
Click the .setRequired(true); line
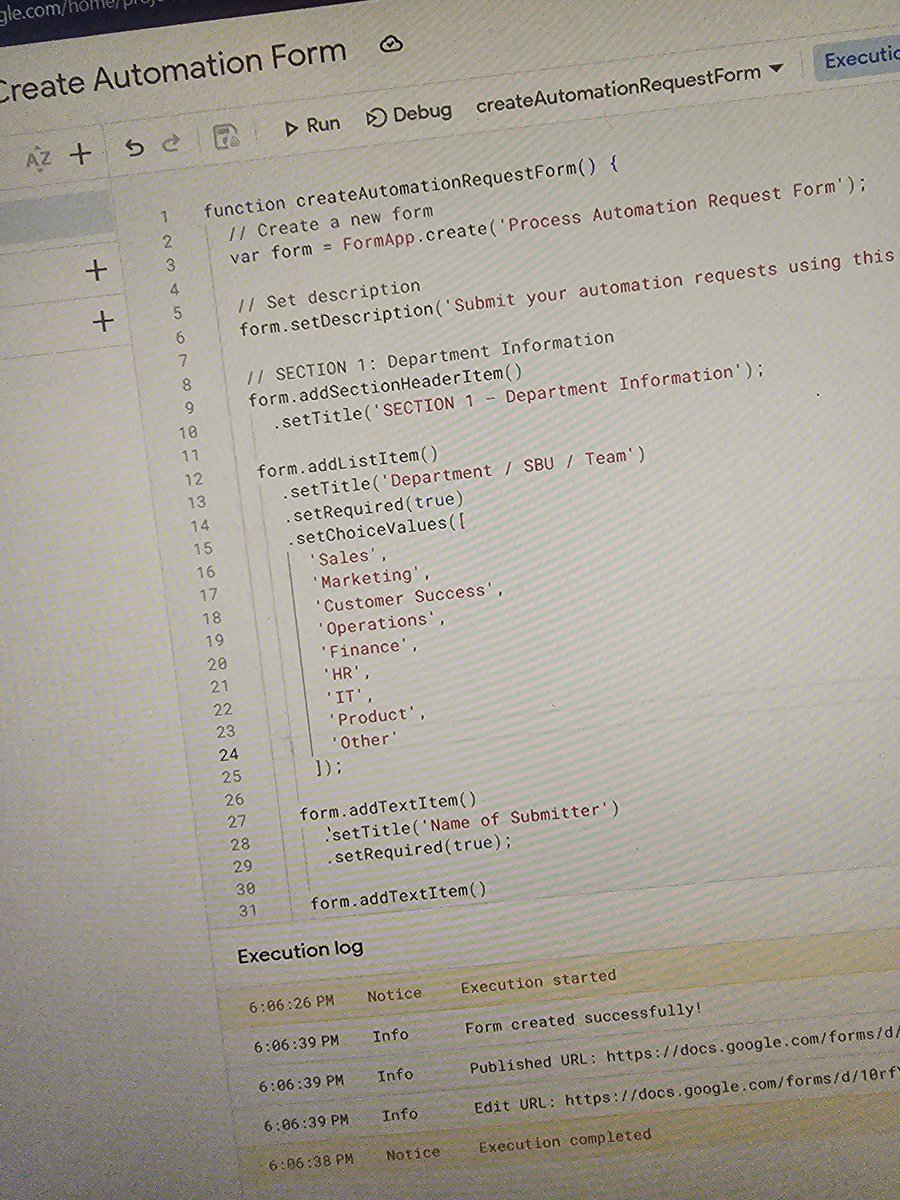(420, 847)
